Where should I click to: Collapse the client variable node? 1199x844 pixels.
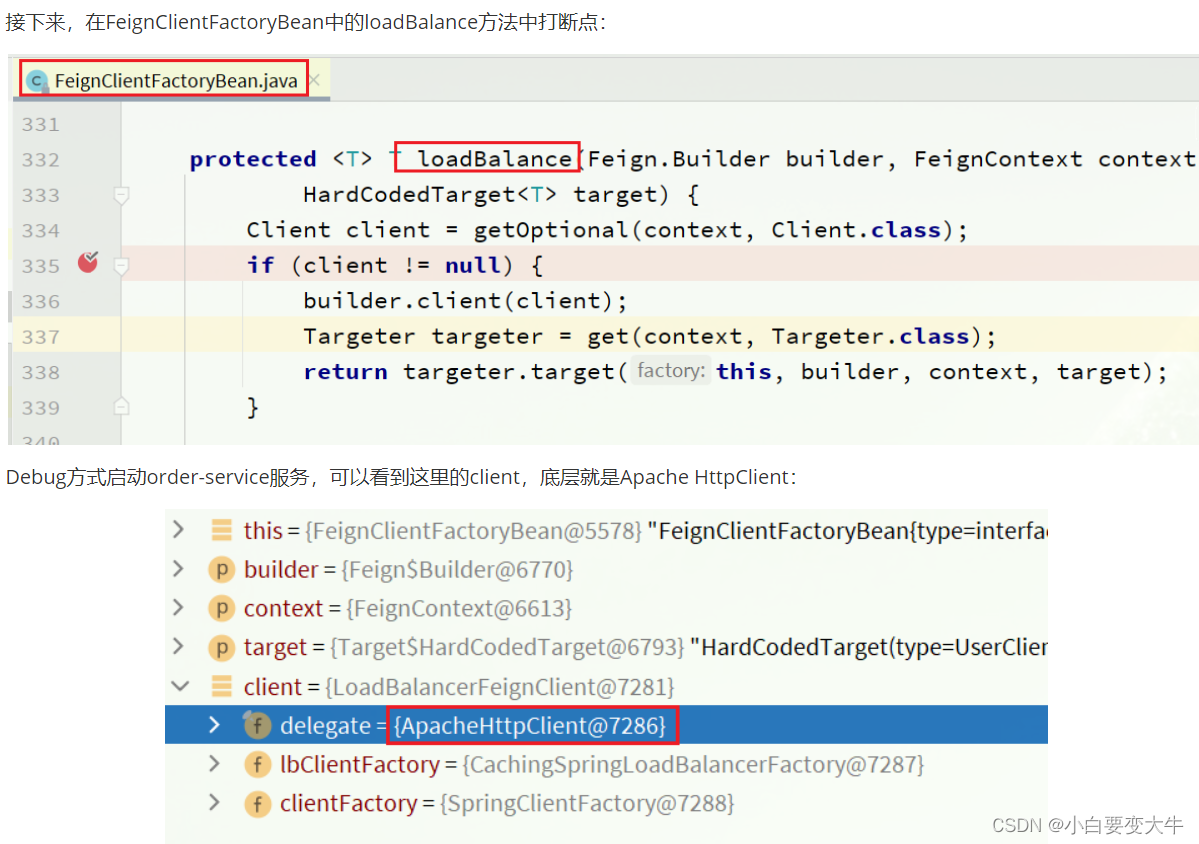(180, 686)
